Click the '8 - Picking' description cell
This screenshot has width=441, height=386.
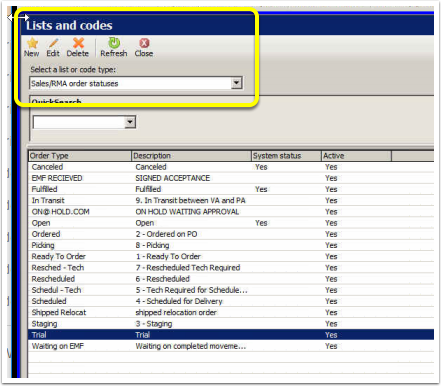(152, 245)
